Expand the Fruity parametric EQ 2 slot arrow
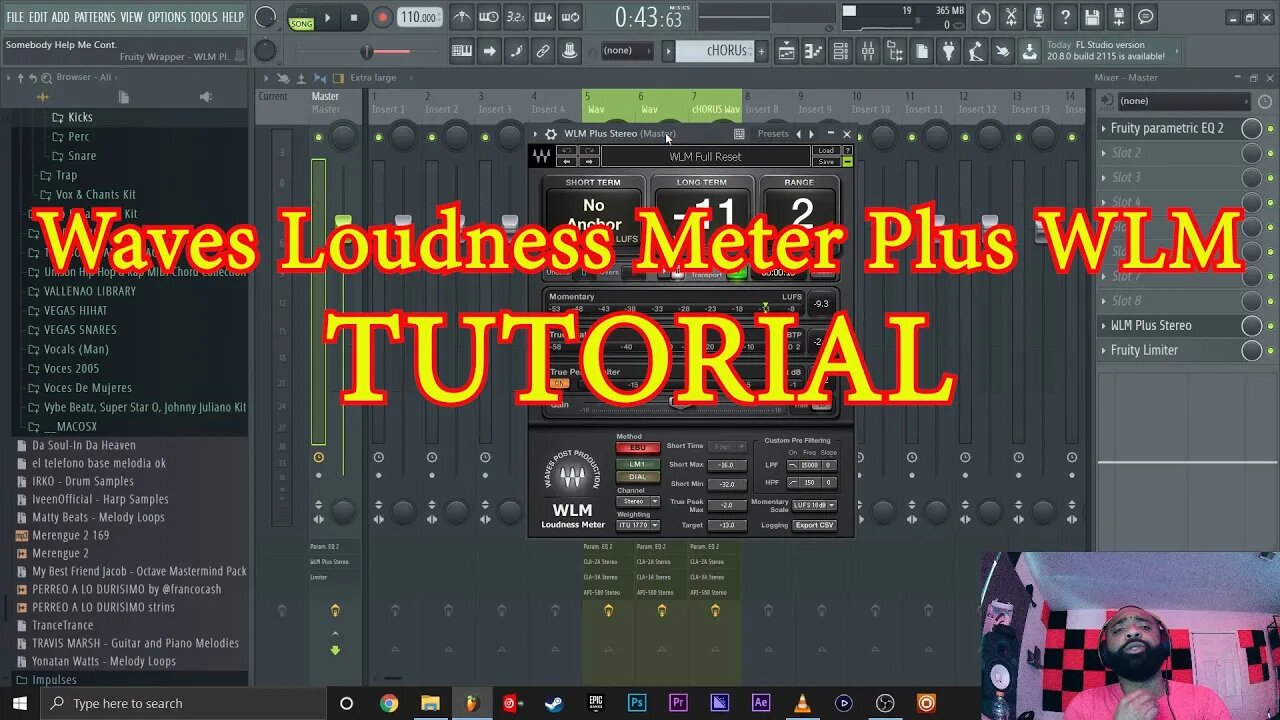Viewport: 1280px width, 720px height. point(1104,128)
